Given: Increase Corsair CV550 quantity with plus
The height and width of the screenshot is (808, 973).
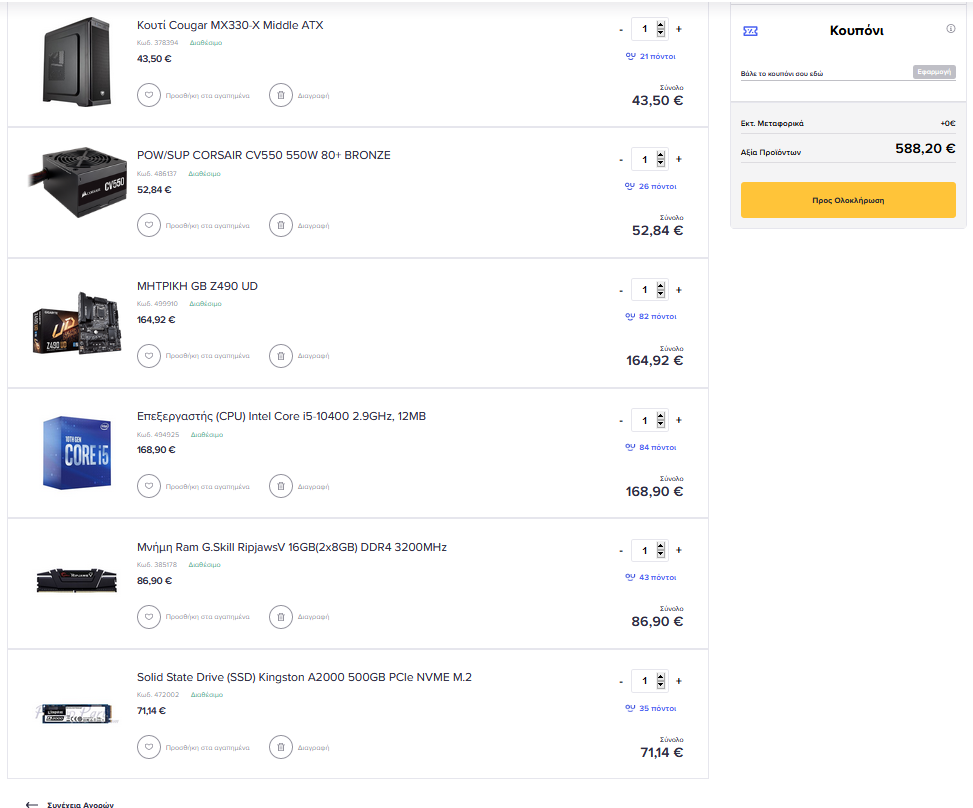Looking at the screenshot, I should point(679,159).
